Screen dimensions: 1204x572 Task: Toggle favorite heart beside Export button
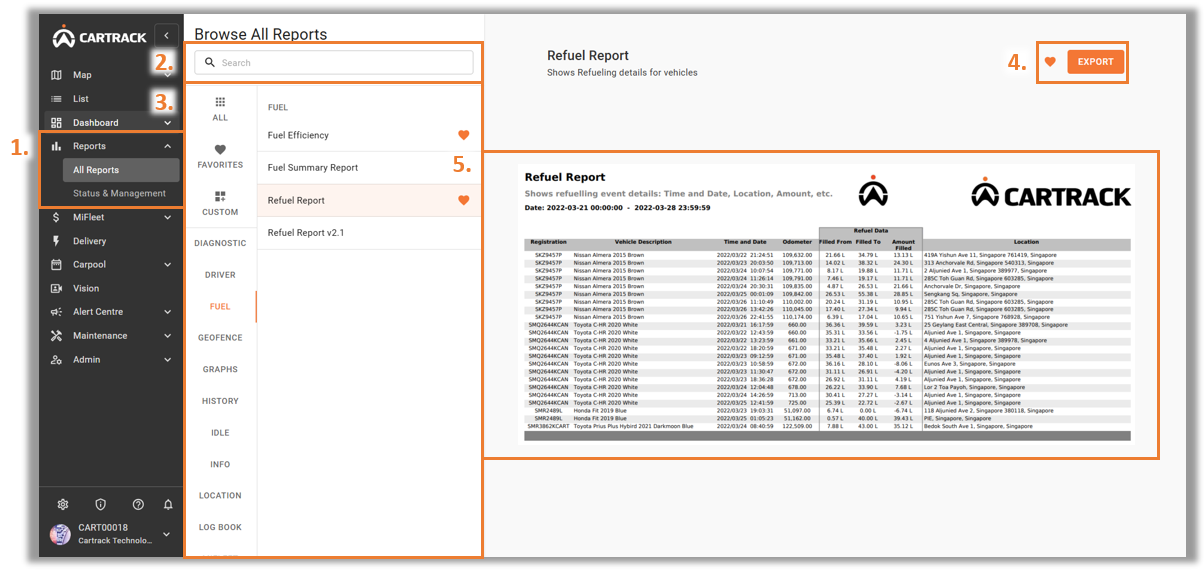(1050, 62)
